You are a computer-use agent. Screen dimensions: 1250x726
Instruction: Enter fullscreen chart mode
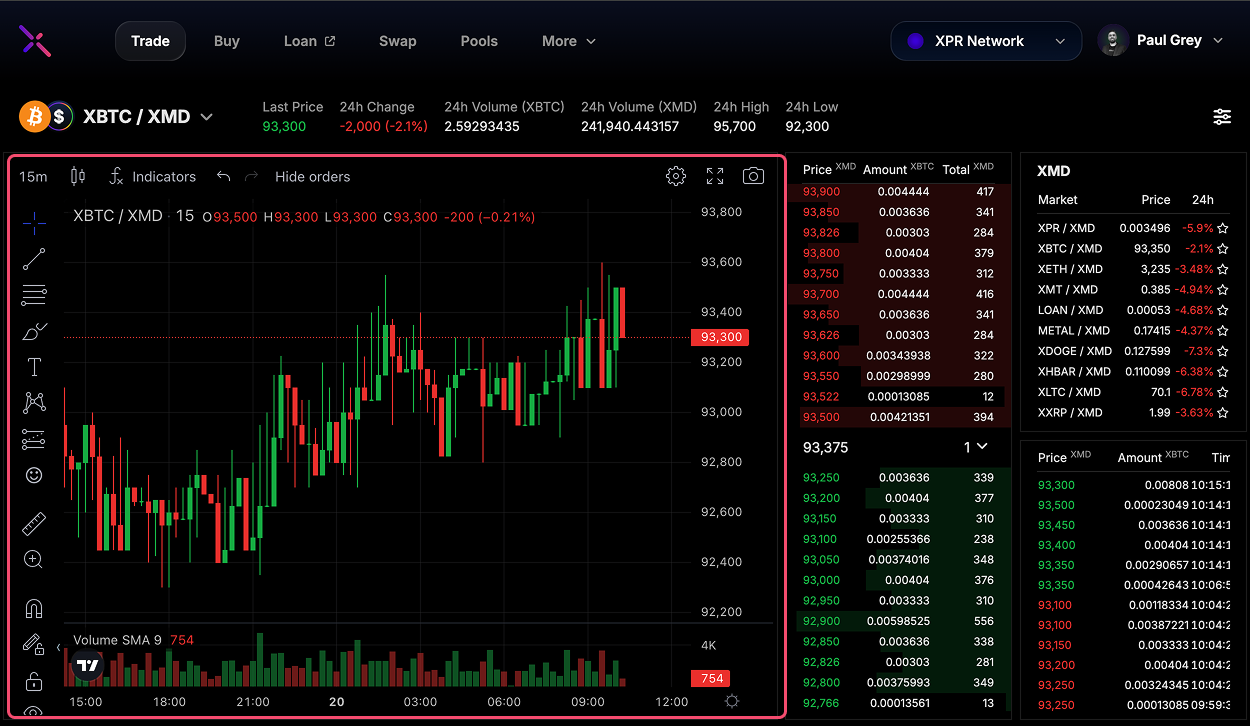click(715, 176)
